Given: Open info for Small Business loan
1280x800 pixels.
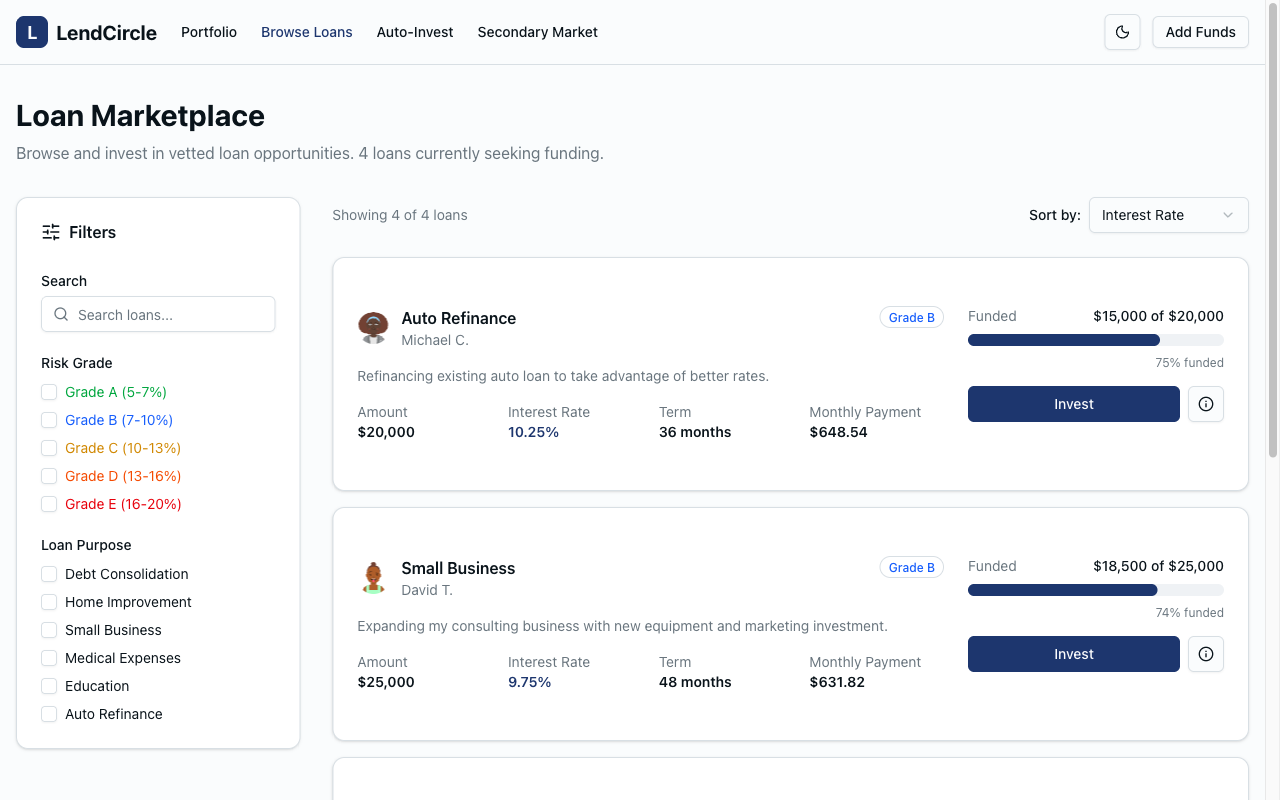Looking at the screenshot, I should (x=1205, y=654).
